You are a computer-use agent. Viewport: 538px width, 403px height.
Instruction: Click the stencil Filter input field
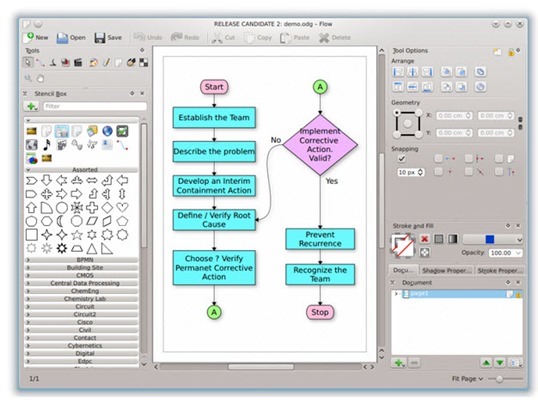pos(95,106)
